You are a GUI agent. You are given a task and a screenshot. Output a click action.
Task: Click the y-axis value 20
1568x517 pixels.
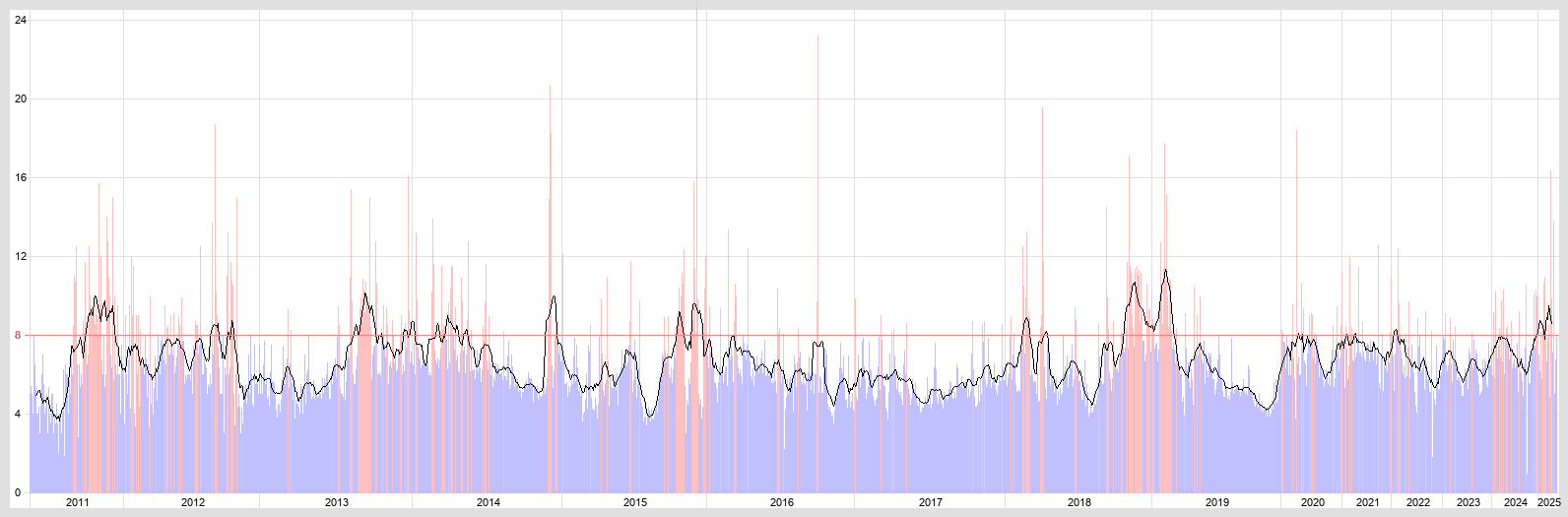click(21, 98)
